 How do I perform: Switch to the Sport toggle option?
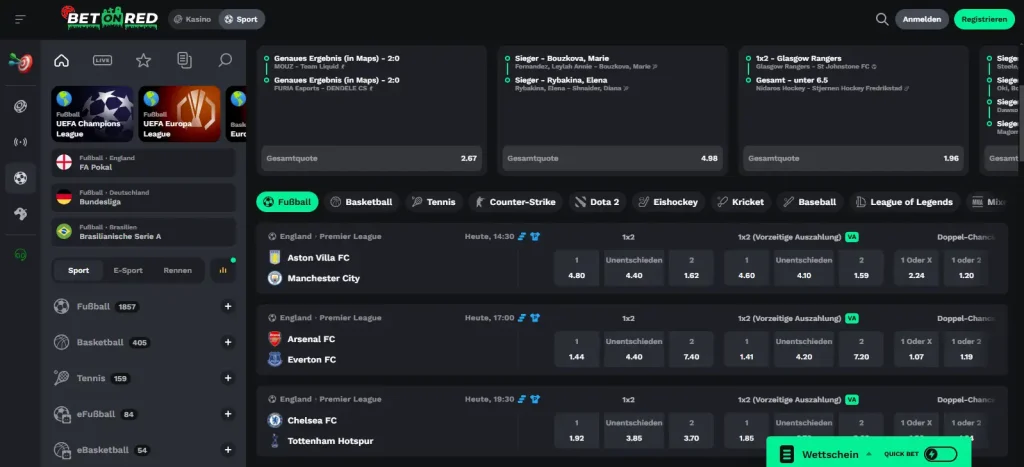coord(241,19)
